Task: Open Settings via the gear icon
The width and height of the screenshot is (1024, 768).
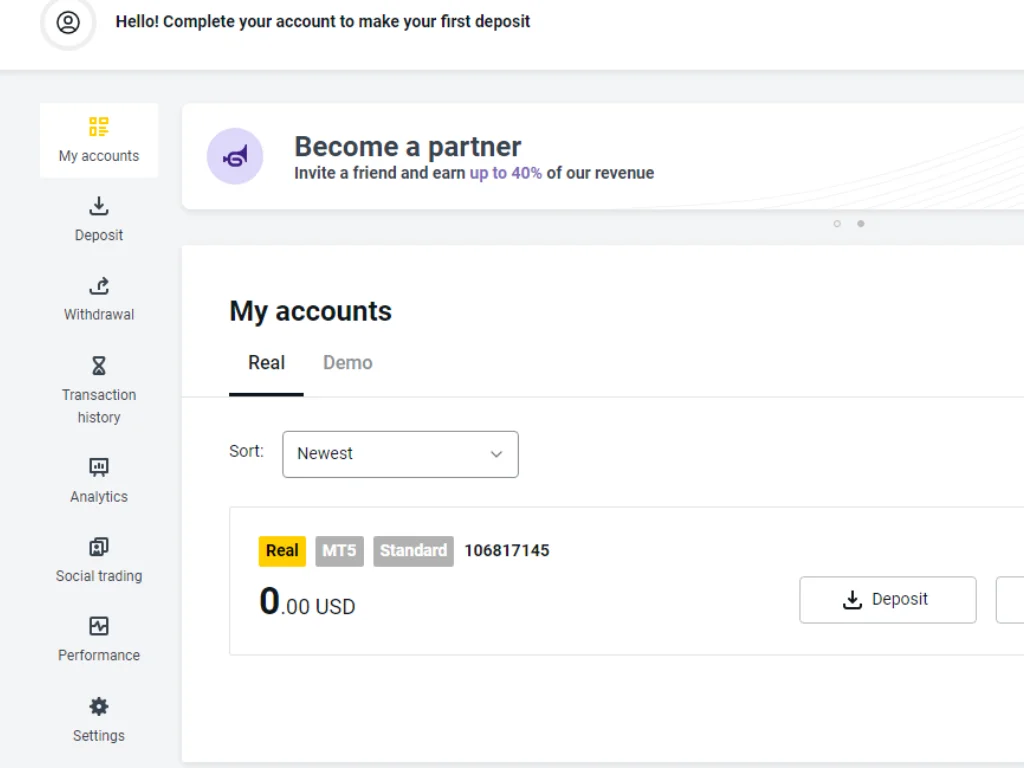Action: pyautogui.click(x=98, y=706)
